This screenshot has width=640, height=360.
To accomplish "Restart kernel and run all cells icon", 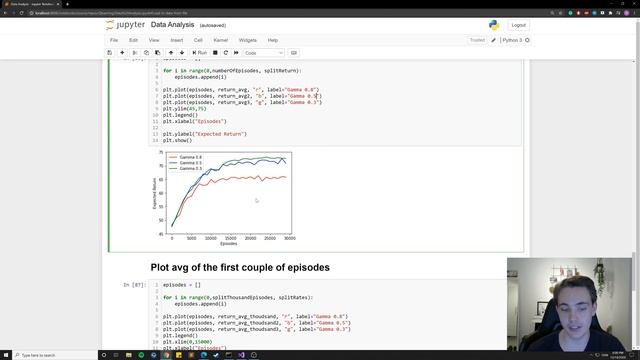I will tap(236, 53).
